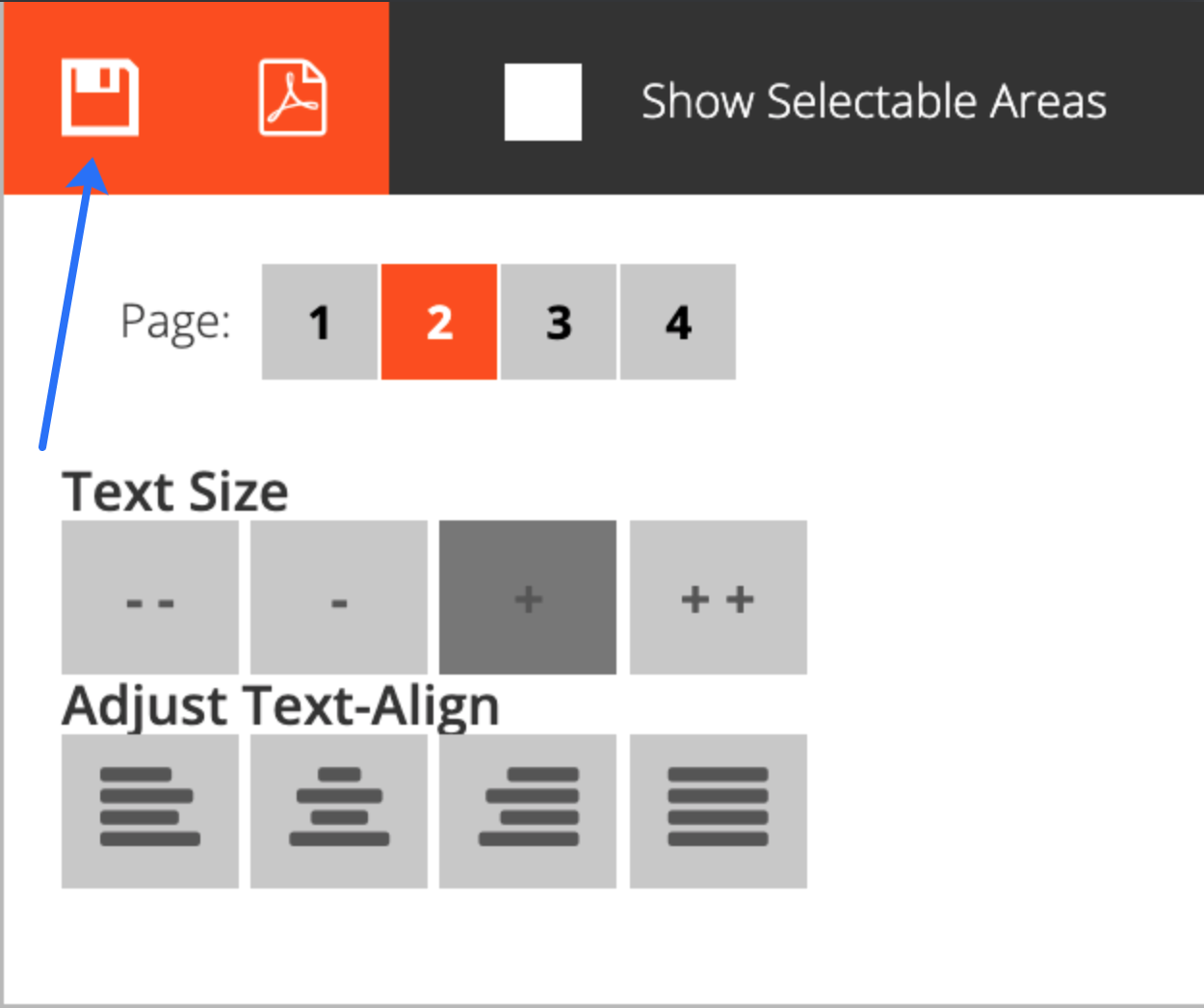Open page 4
The width and height of the screenshot is (1204, 1008).
(x=678, y=322)
